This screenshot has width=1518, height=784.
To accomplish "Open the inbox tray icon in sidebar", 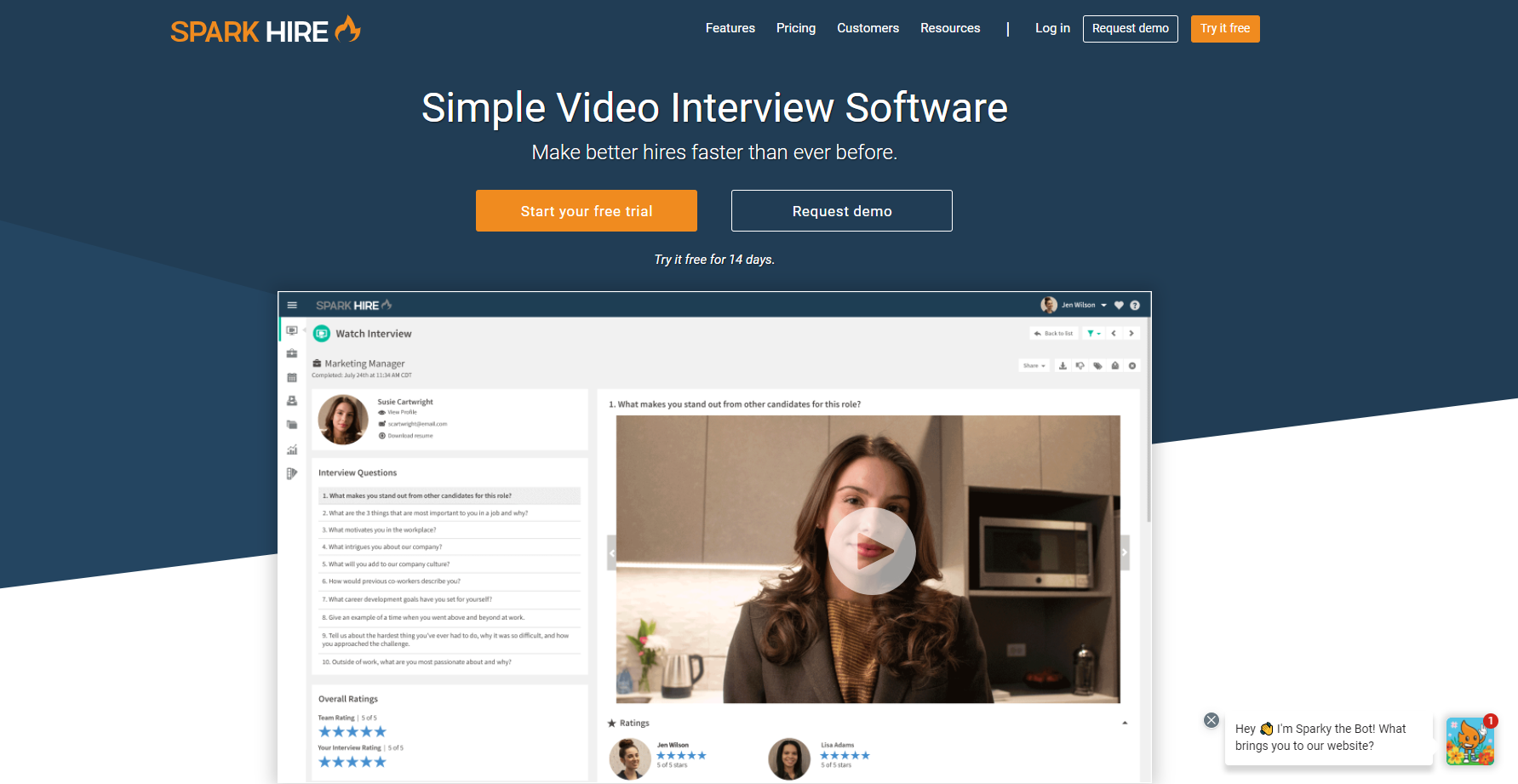I will pos(292,401).
